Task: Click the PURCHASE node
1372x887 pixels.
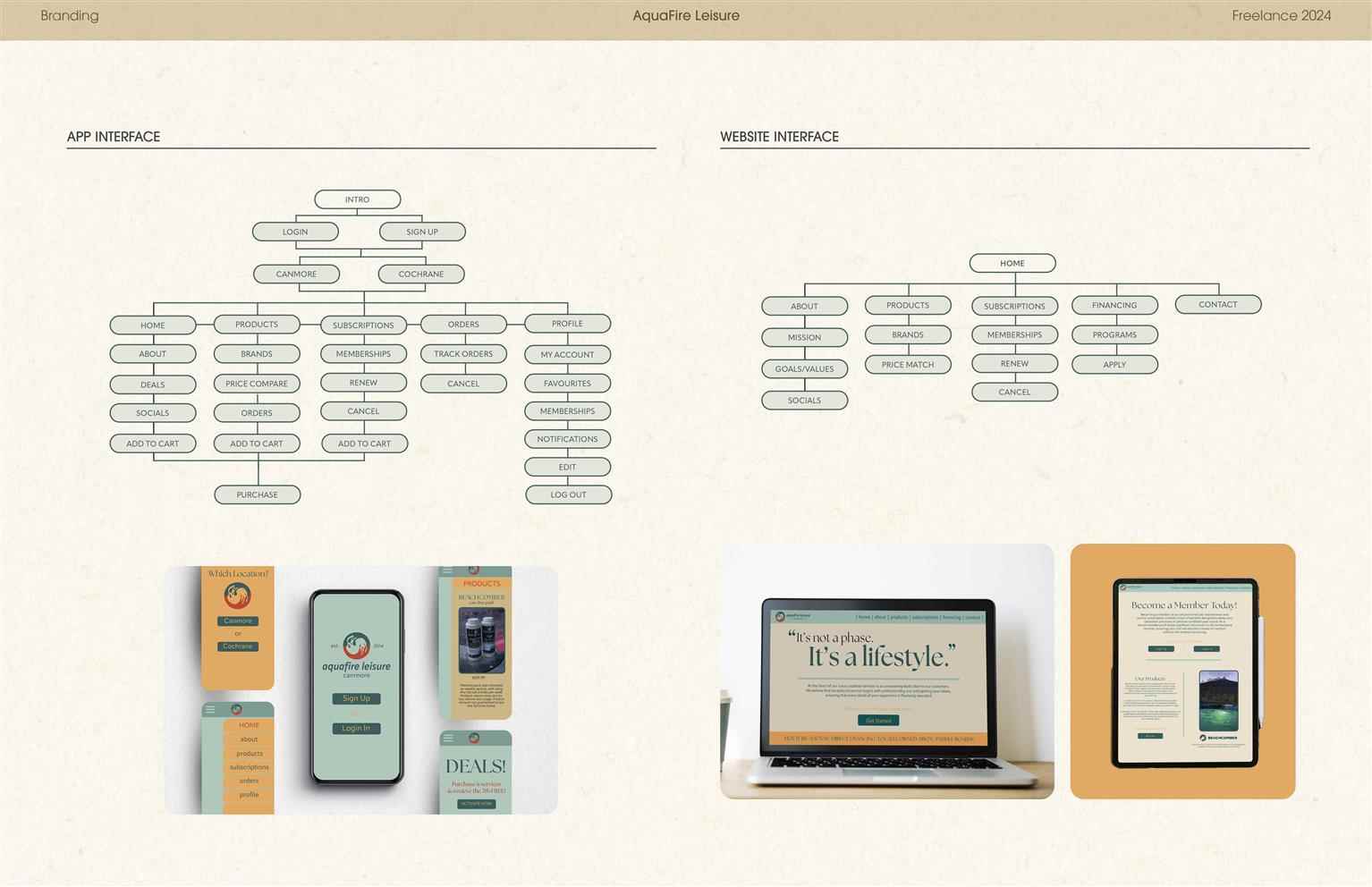Action: point(258,494)
